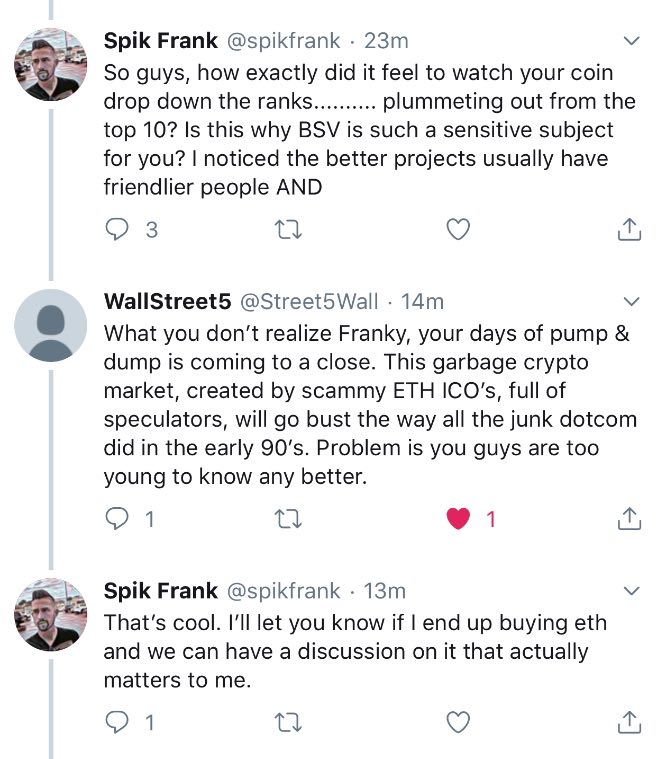Share WallStreet5's tweet

pyautogui.click(x=628, y=519)
